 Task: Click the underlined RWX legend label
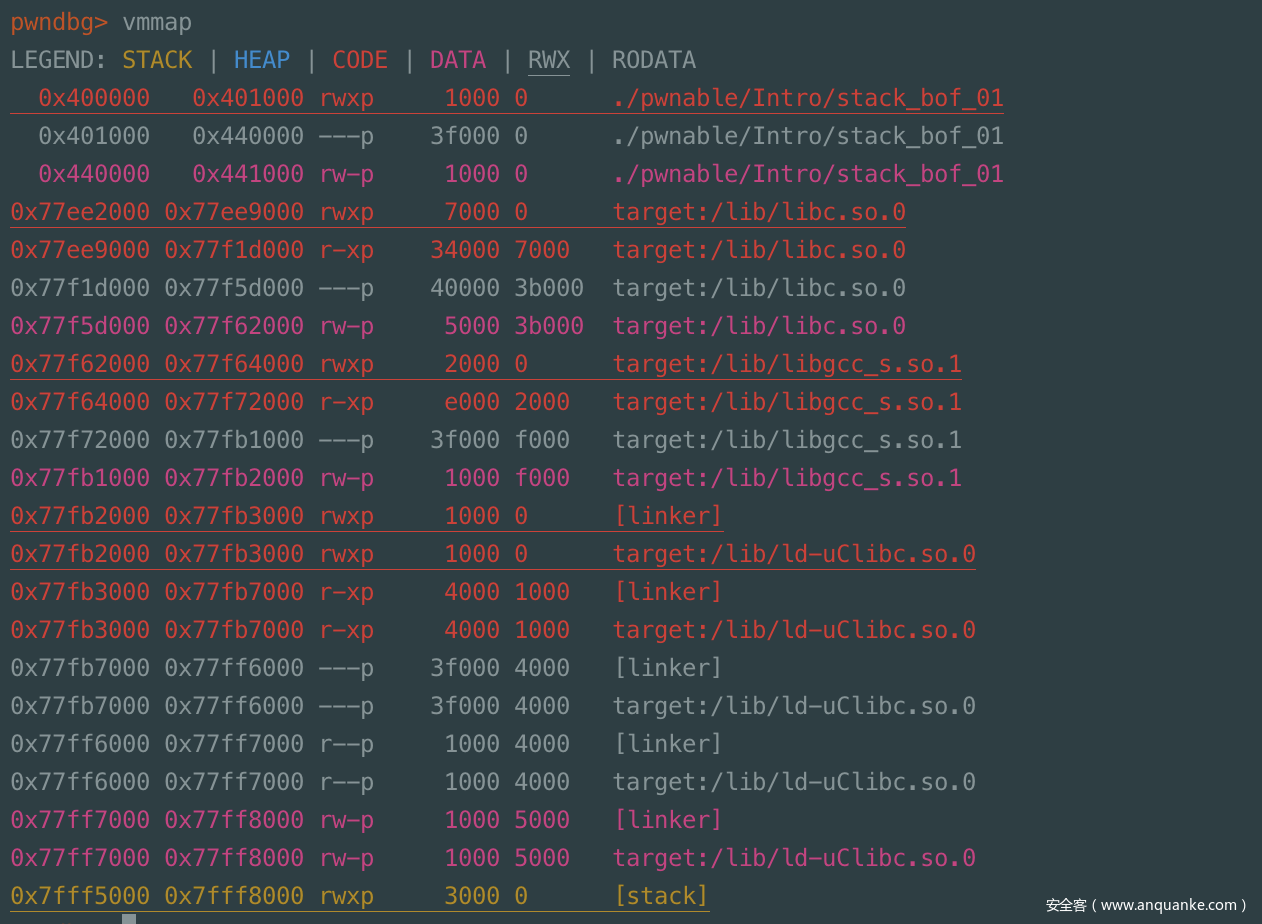(x=549, y=60)
